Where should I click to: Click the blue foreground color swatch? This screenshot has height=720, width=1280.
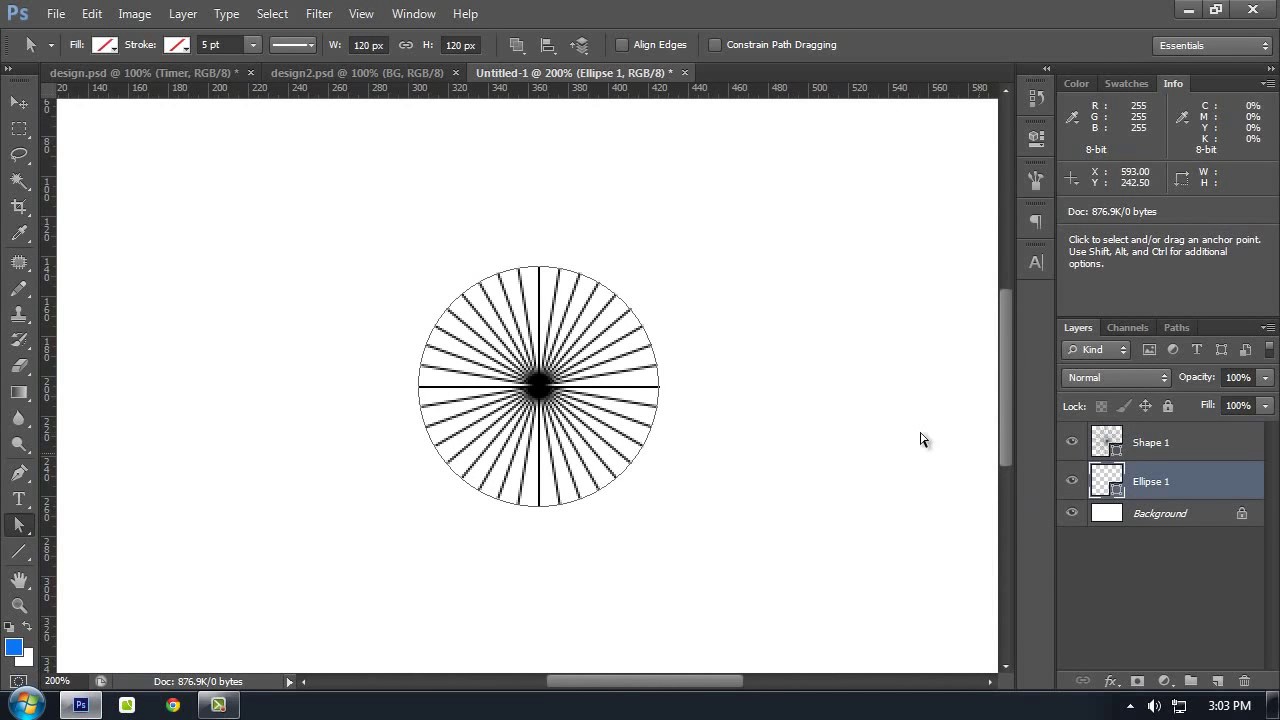(x=13, y=648)
